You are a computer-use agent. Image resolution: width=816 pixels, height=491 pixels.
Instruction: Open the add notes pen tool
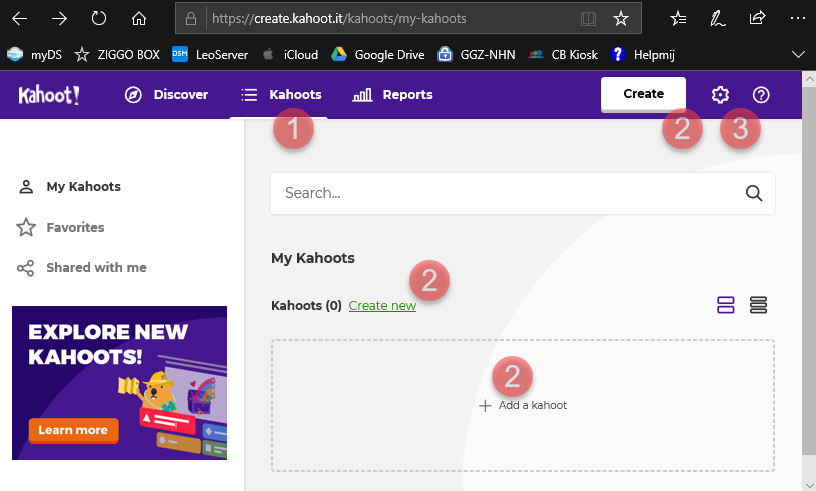[718, 19]
